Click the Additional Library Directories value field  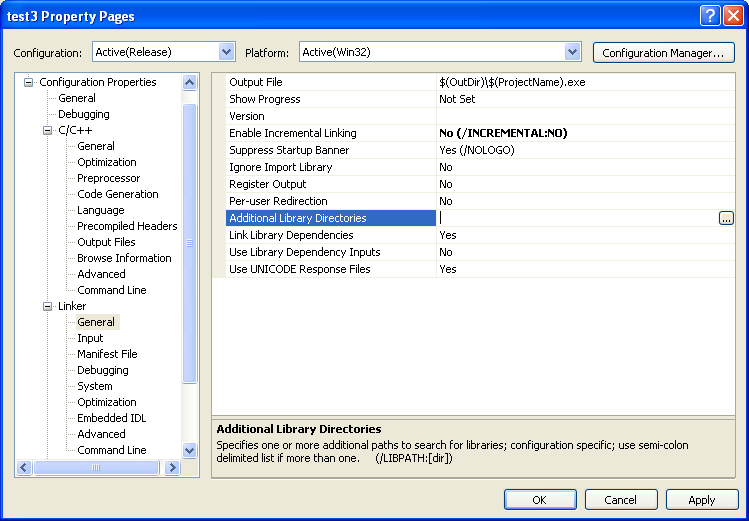(576, 218)
